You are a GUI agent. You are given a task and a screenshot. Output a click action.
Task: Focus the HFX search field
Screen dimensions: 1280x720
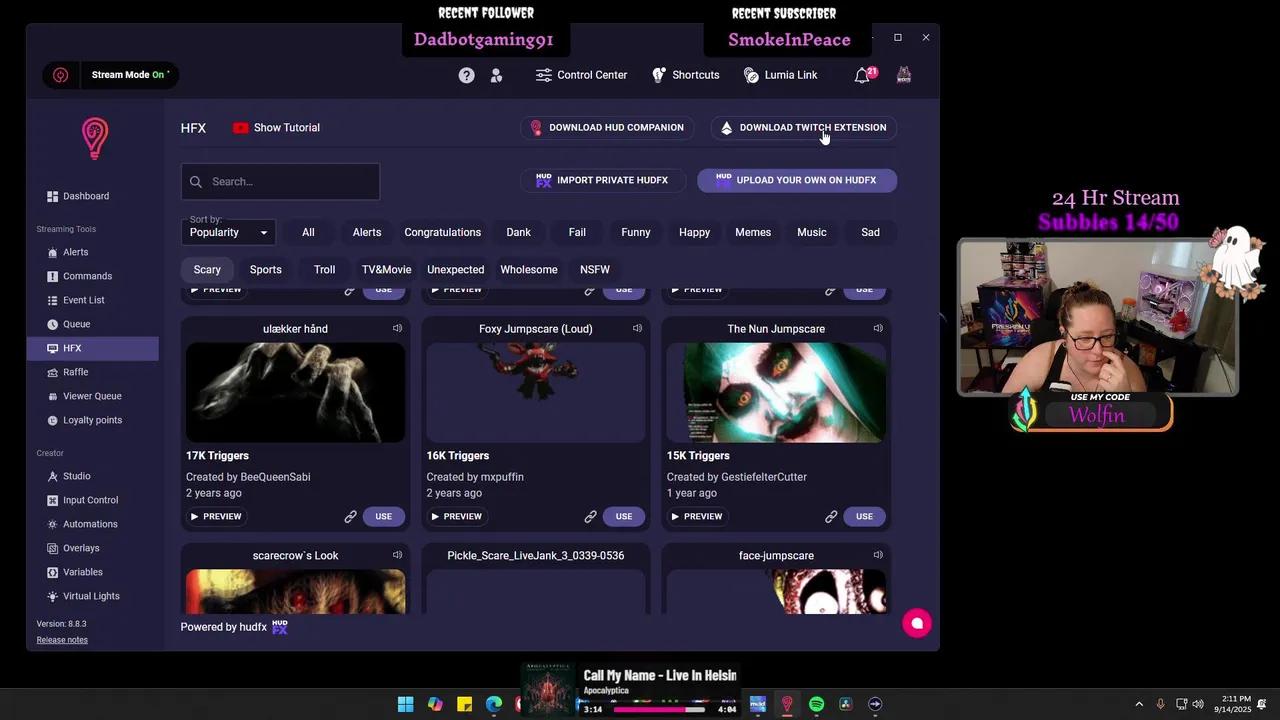tap(280, 182)
